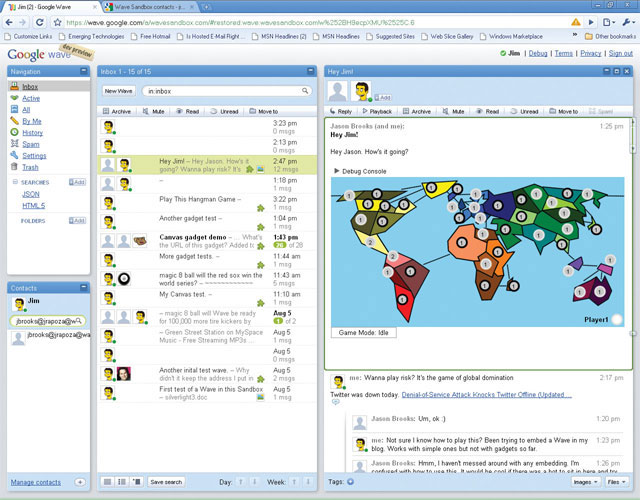Click the Sign out link

coord(620,53)
